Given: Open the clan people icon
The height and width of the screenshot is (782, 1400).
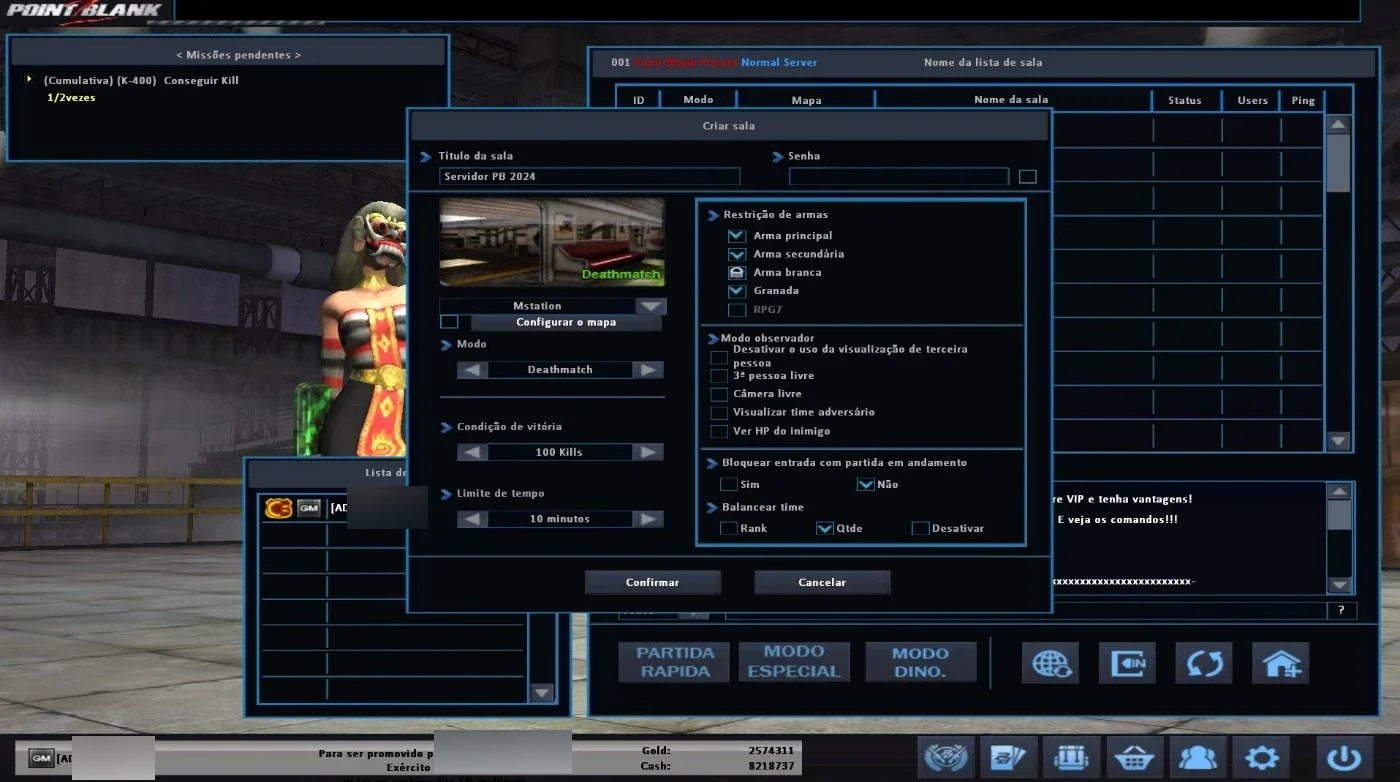Looking at the screenshot, I should pyautogui.click(x=1198, y=757).
